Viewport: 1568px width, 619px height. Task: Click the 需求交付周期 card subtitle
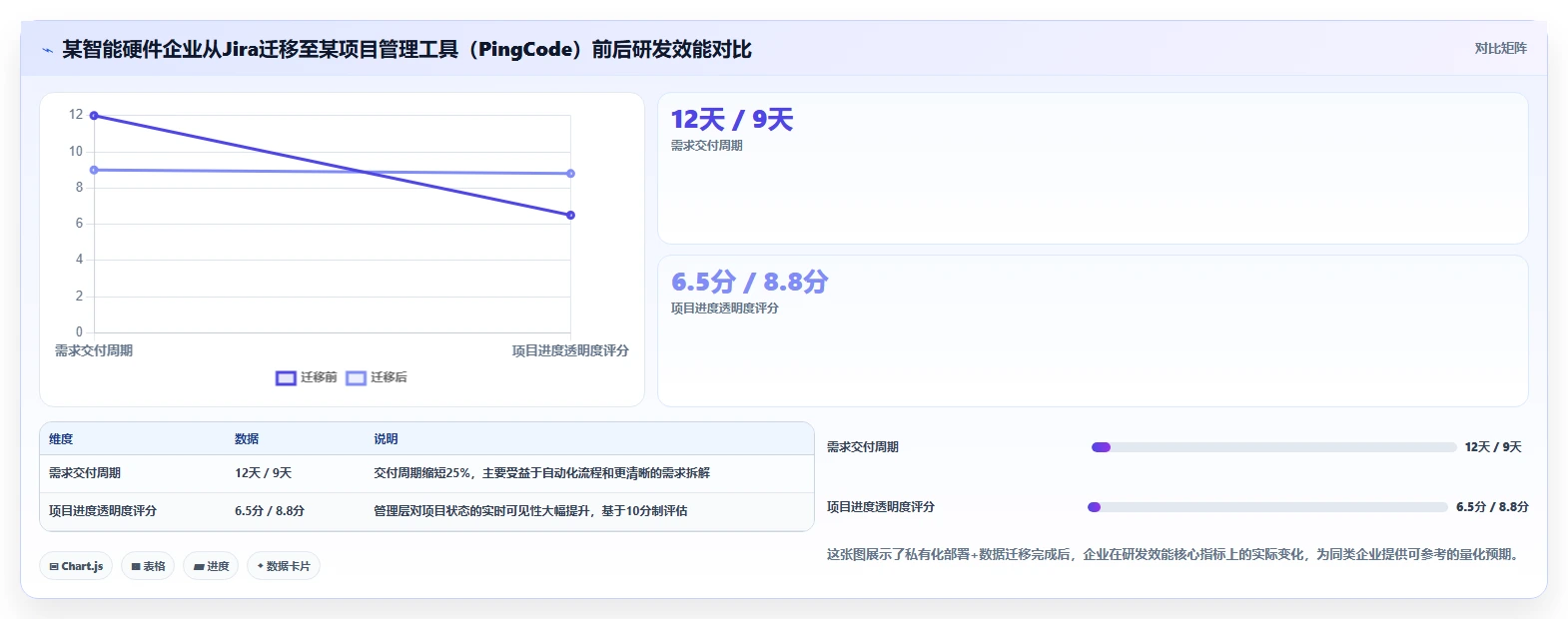[707, 146]
